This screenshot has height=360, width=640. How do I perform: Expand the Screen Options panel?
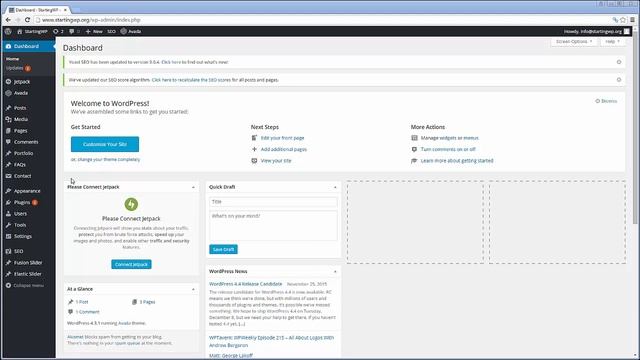pos(574,42)
